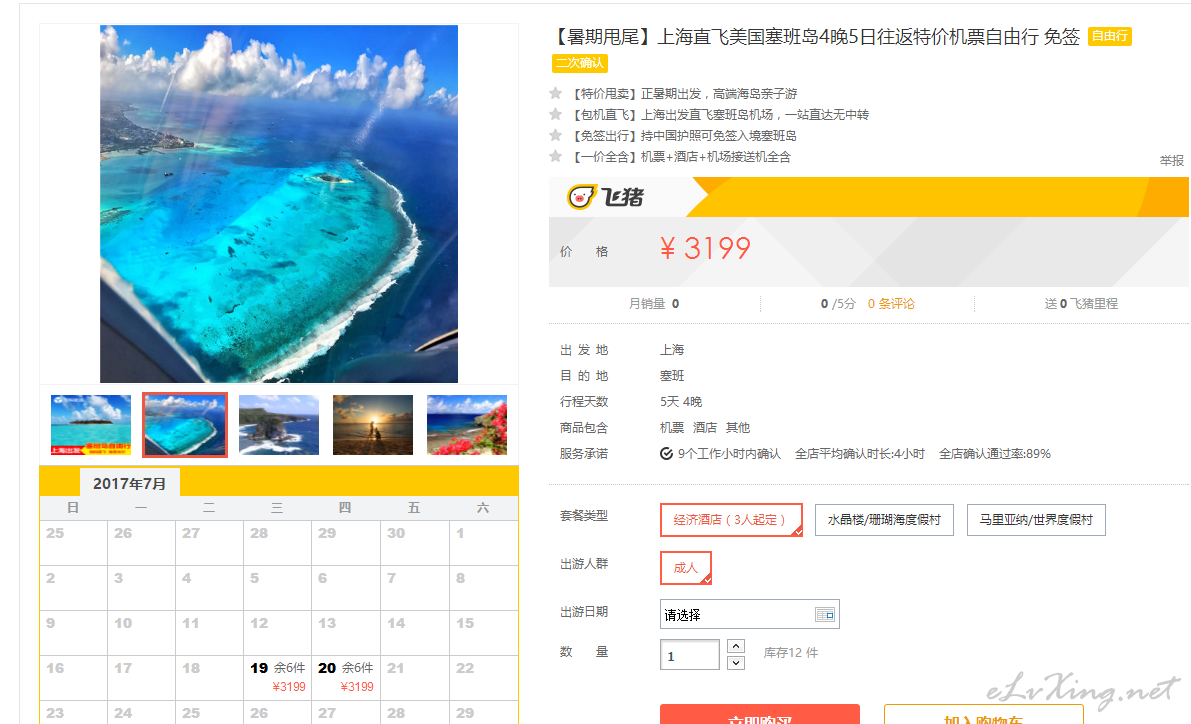Click the 举报 report link

tap(1171, 160)
